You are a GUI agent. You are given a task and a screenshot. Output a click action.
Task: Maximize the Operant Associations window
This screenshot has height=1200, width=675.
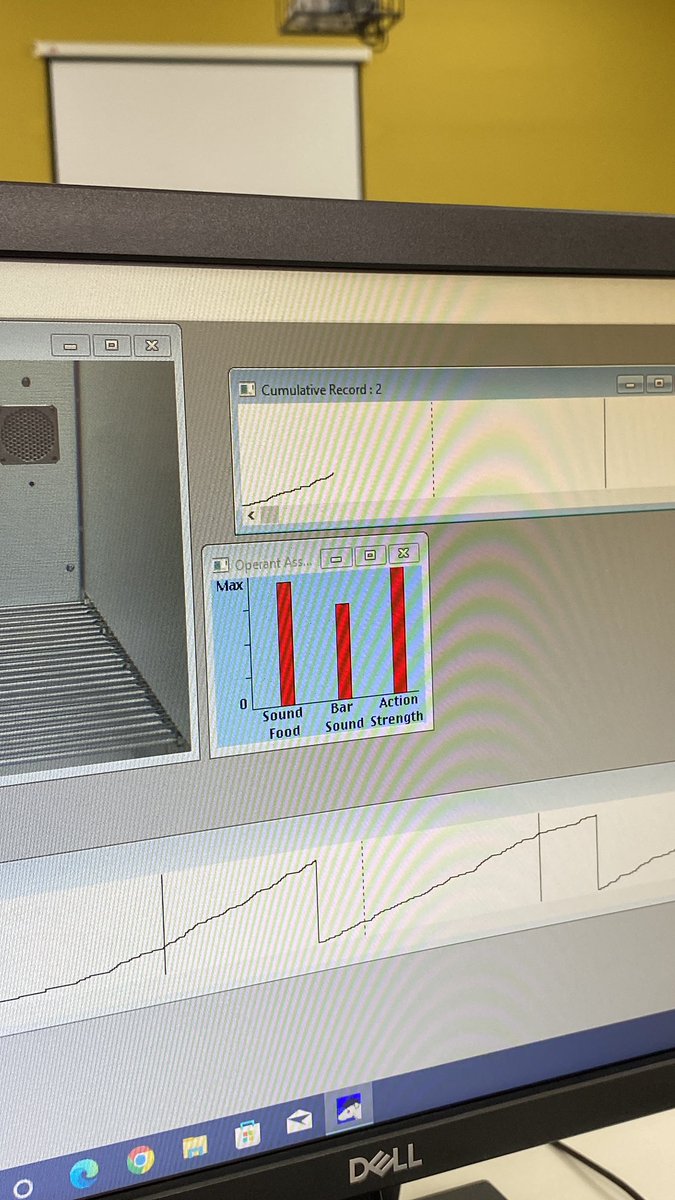tap(369, 555)
